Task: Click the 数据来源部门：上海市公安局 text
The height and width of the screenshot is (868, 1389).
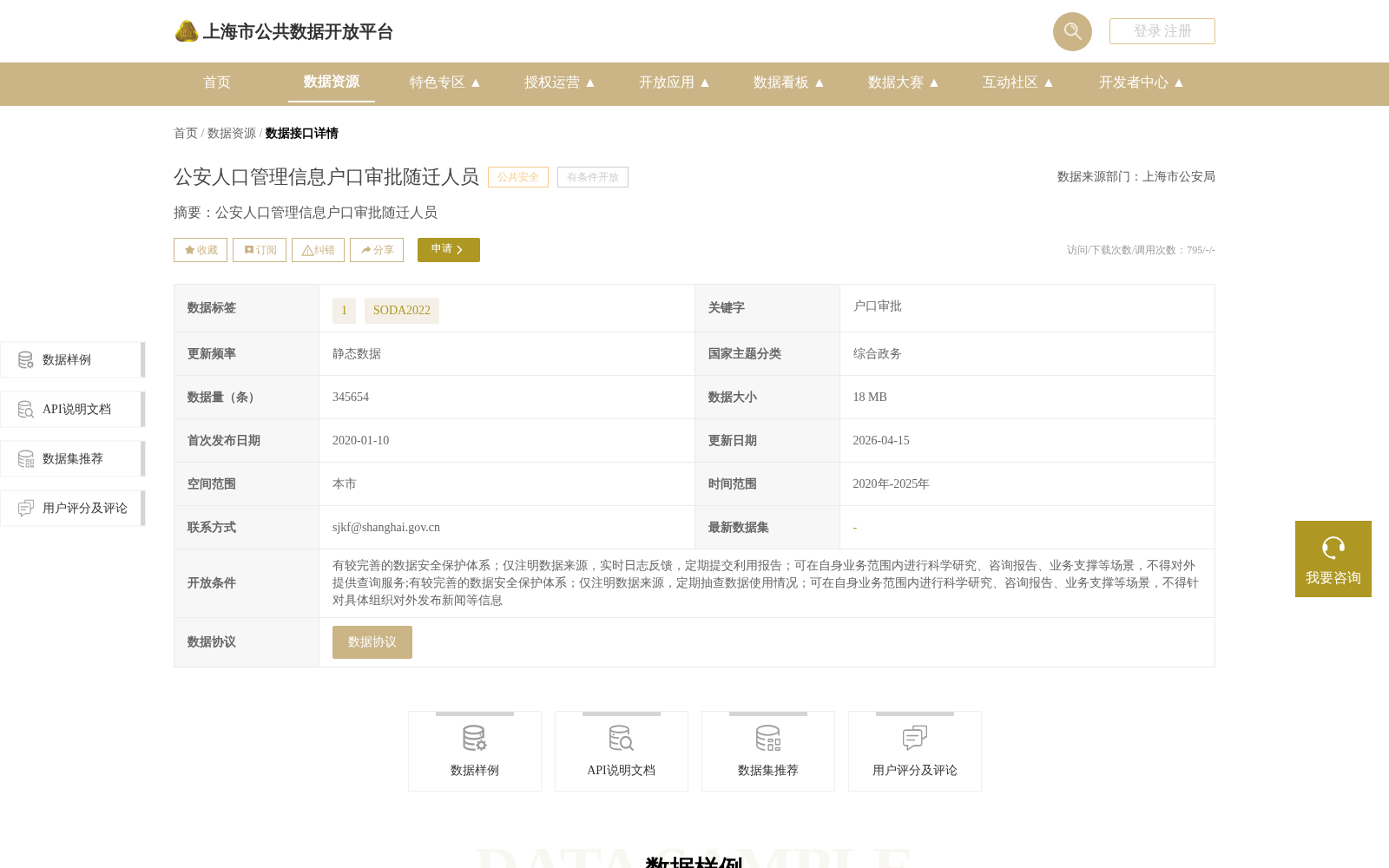Action: (x=1136, y=177)
